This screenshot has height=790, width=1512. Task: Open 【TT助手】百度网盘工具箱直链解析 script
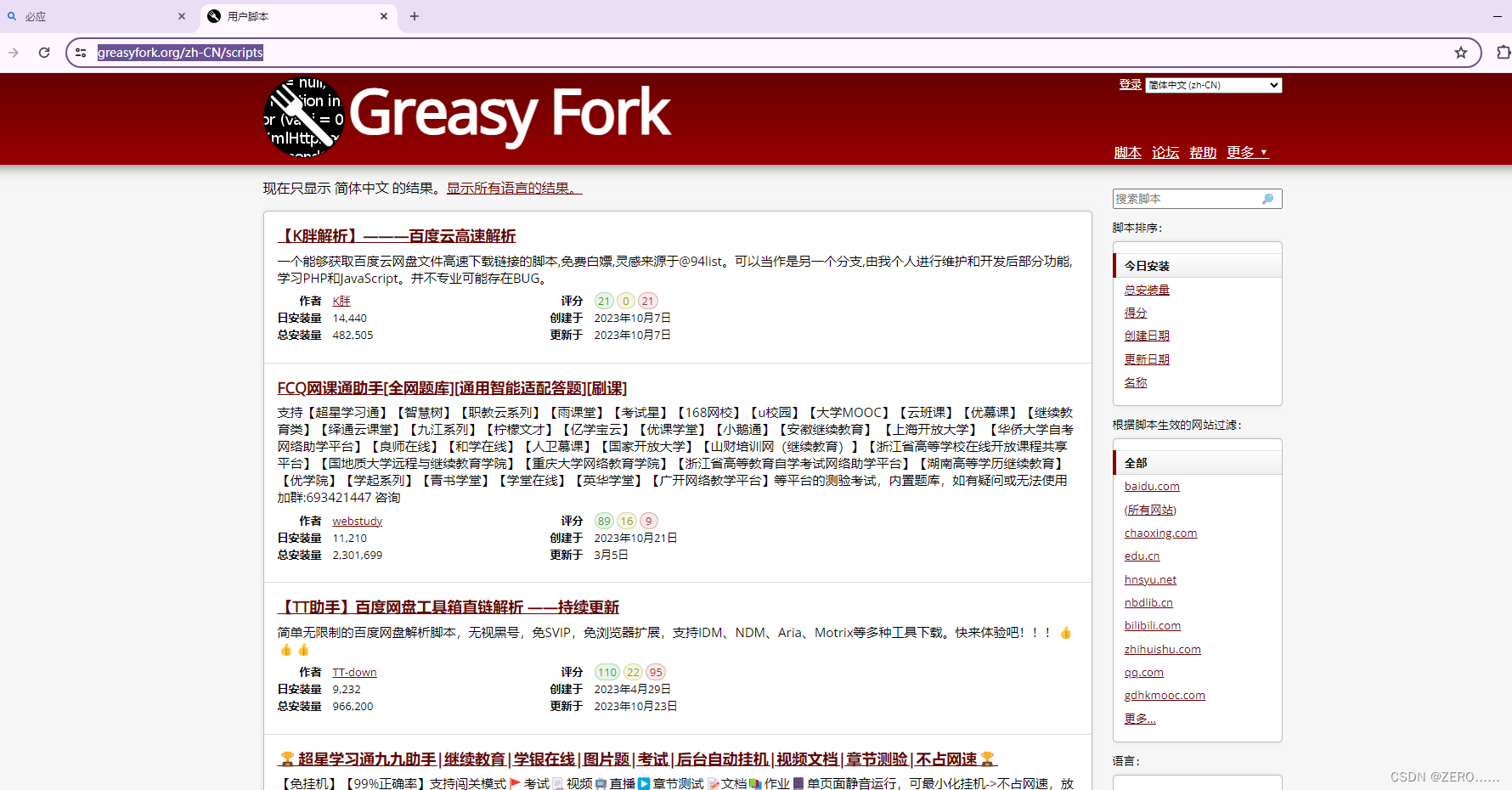click(x=449, y=607)
